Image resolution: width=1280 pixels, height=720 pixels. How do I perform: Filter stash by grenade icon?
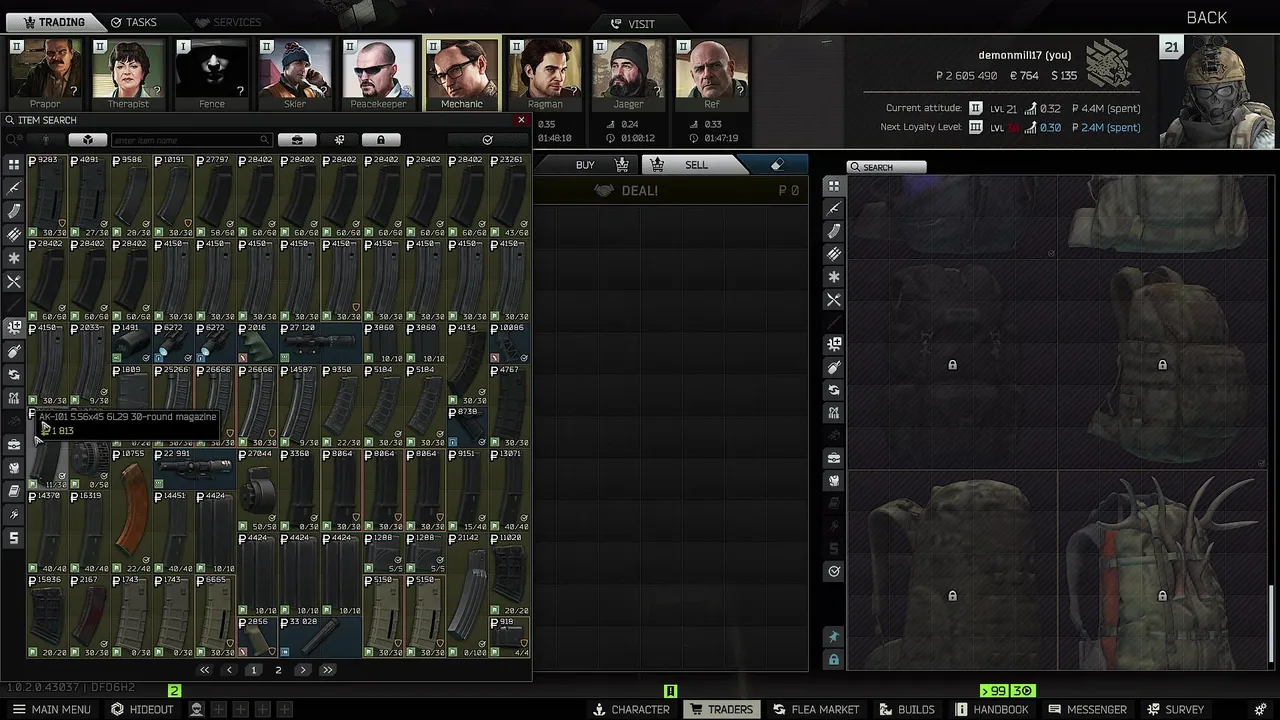click(834, 367)
